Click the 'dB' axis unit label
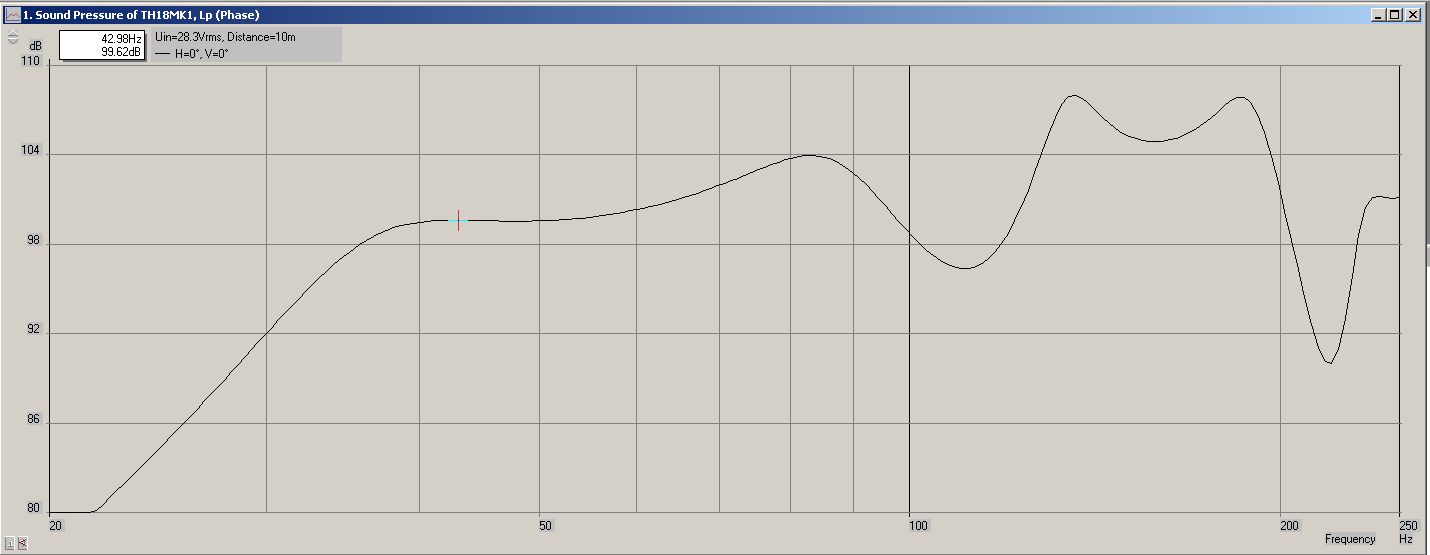Image resolution: width=1430 pixels, height=555 pixels. pos(35,46)
